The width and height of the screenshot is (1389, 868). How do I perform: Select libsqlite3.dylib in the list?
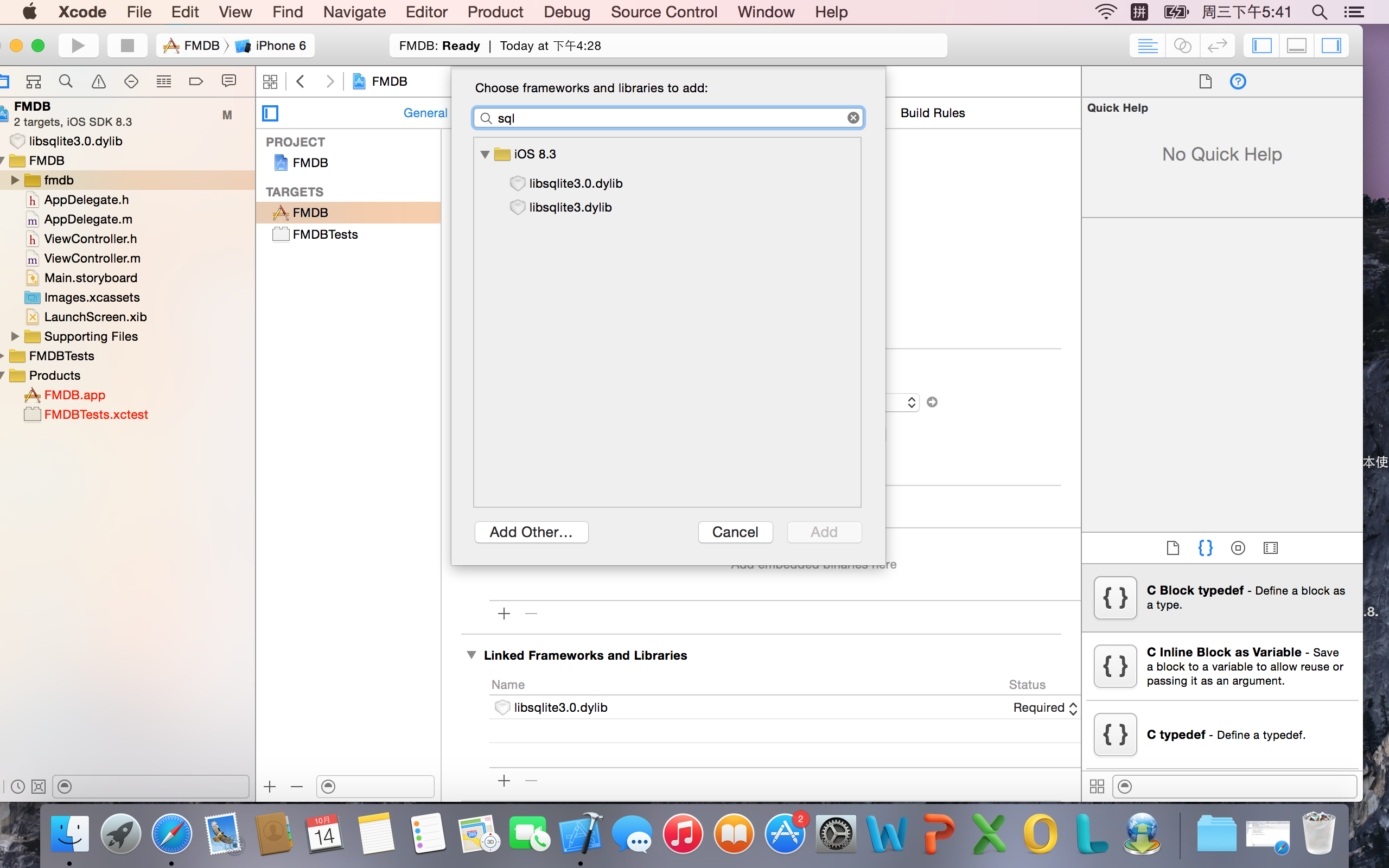pyautogui.click(x=570, y=207)
